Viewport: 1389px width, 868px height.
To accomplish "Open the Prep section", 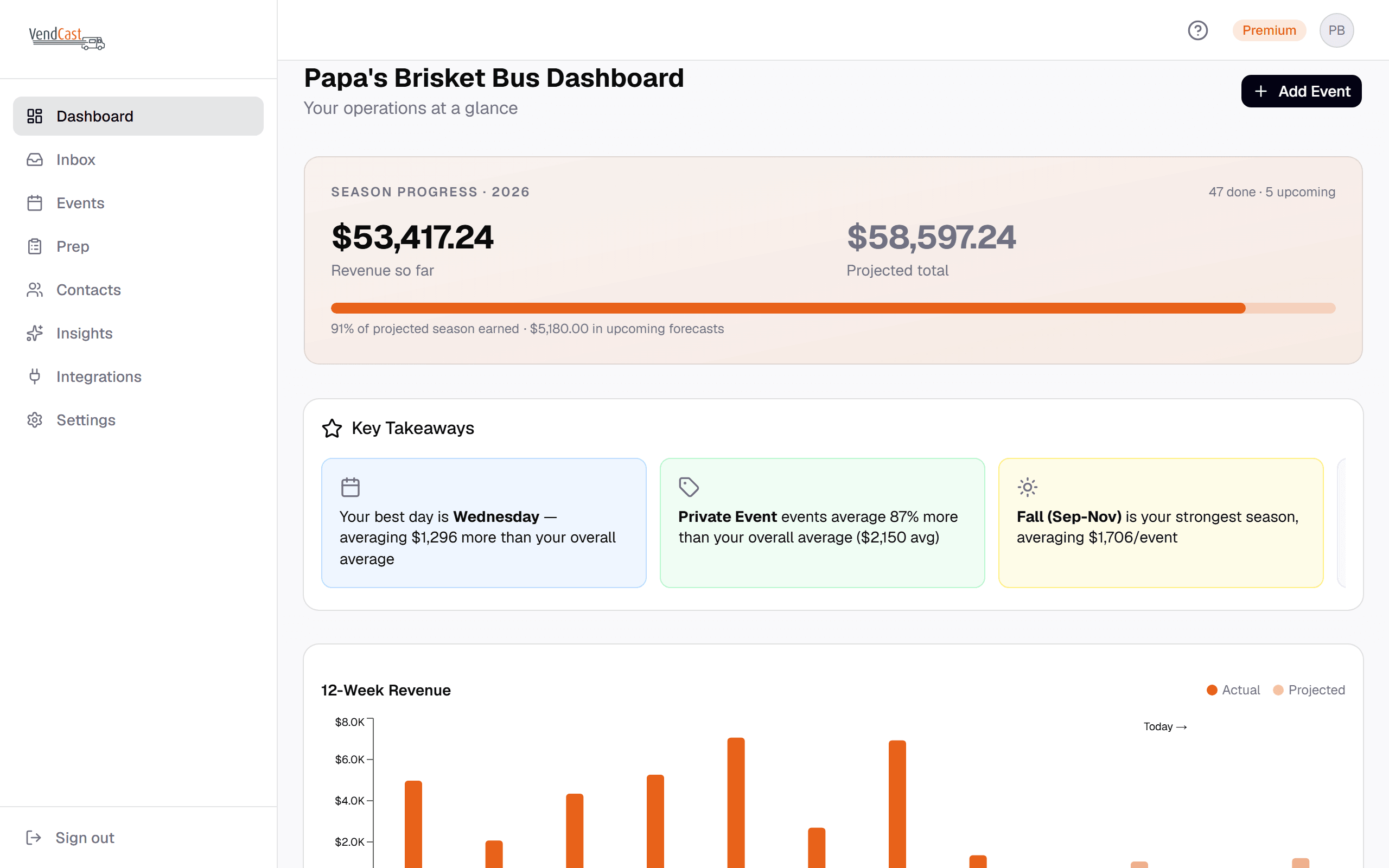I will (138, 246).
